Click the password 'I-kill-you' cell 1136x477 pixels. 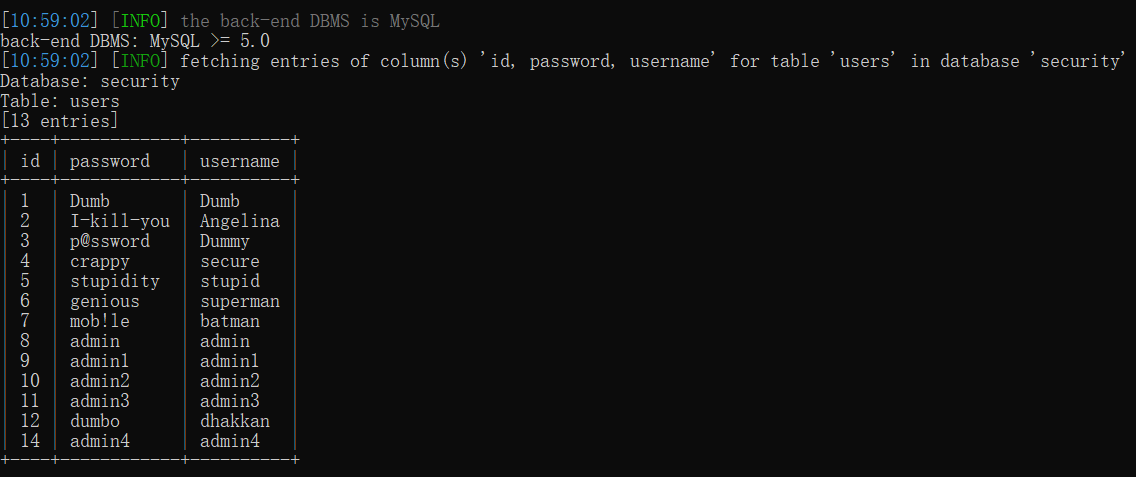[120, 221]
